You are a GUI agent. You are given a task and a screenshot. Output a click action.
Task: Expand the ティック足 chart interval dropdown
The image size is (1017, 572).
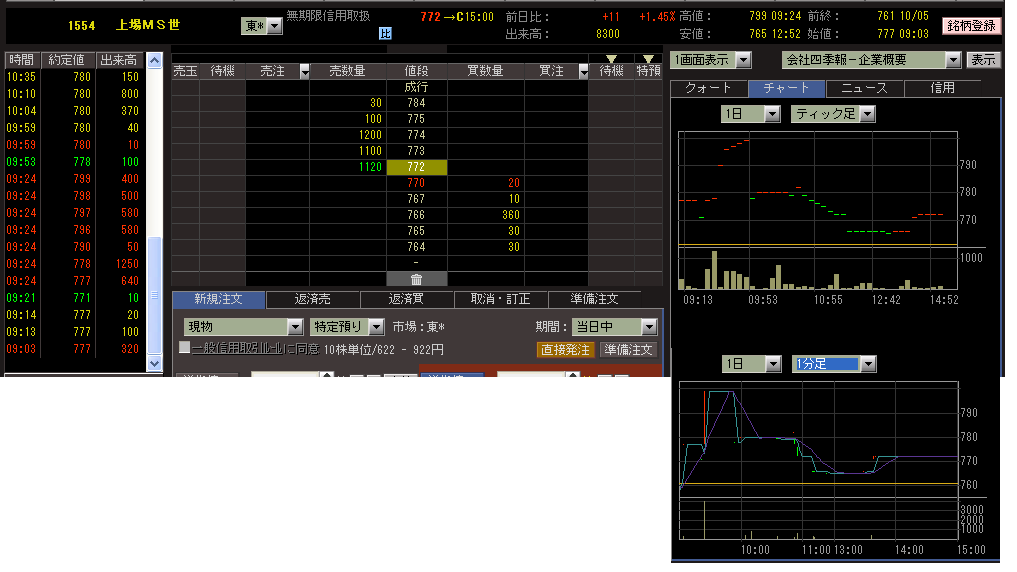866,114
